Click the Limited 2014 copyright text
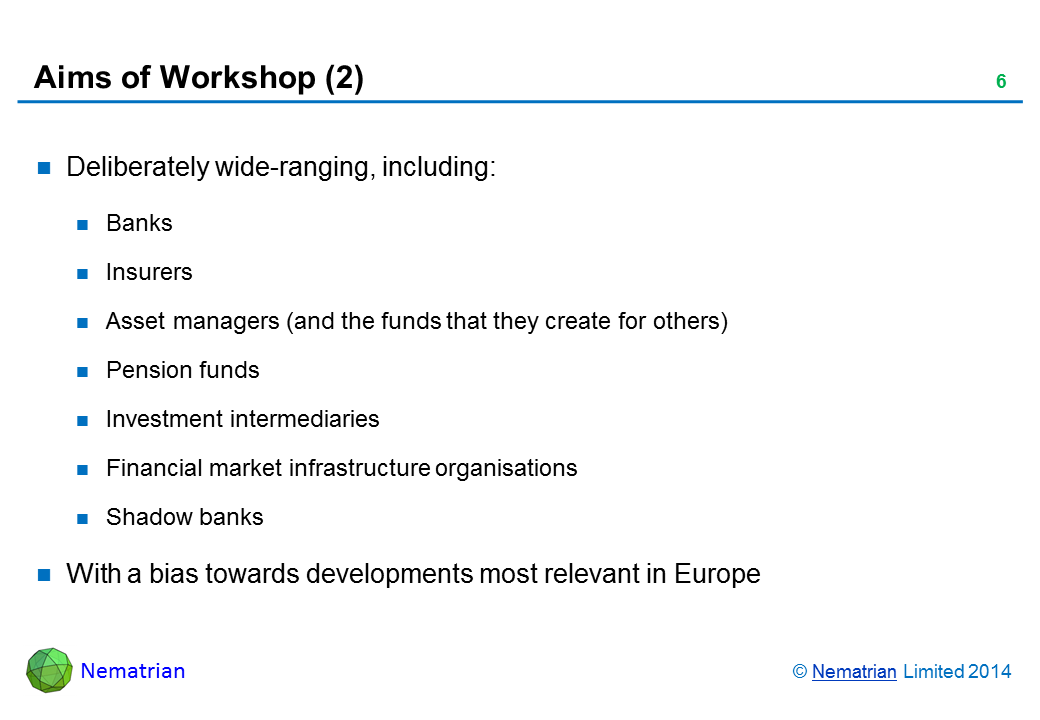This screenshot has width=1040, height=720. coord(956,672)
